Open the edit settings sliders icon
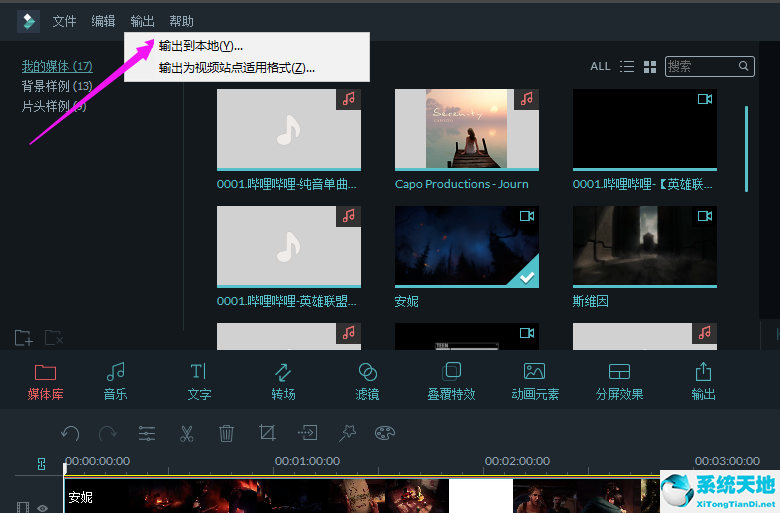The width and height of the screenshot is (780, 513). 147,433
